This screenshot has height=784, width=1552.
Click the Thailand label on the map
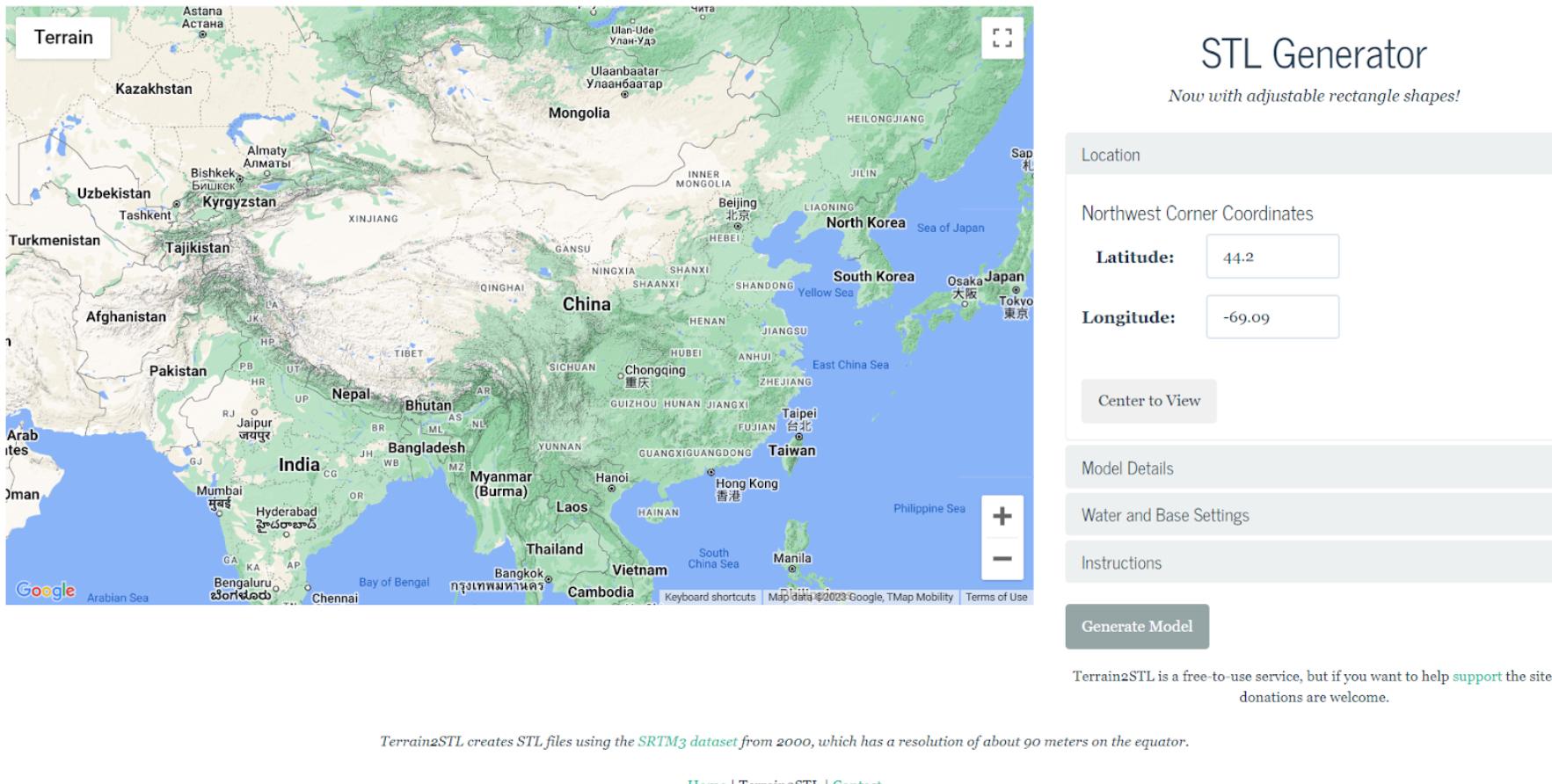point(554,549)
